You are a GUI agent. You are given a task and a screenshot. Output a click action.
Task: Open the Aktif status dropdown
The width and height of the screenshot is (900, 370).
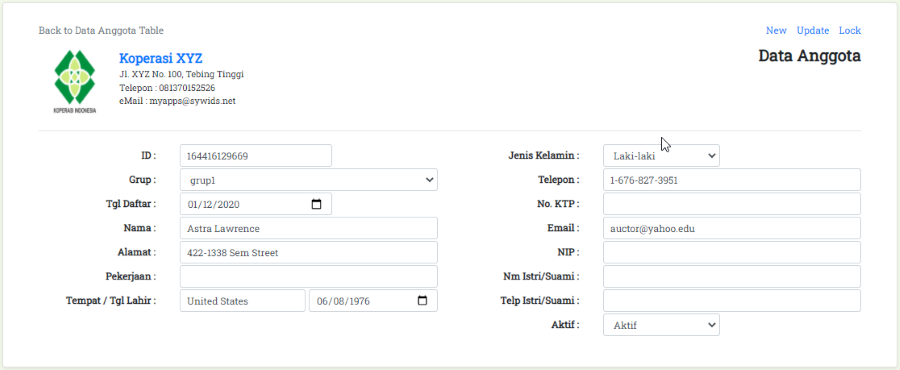click(x=661, y=325)
